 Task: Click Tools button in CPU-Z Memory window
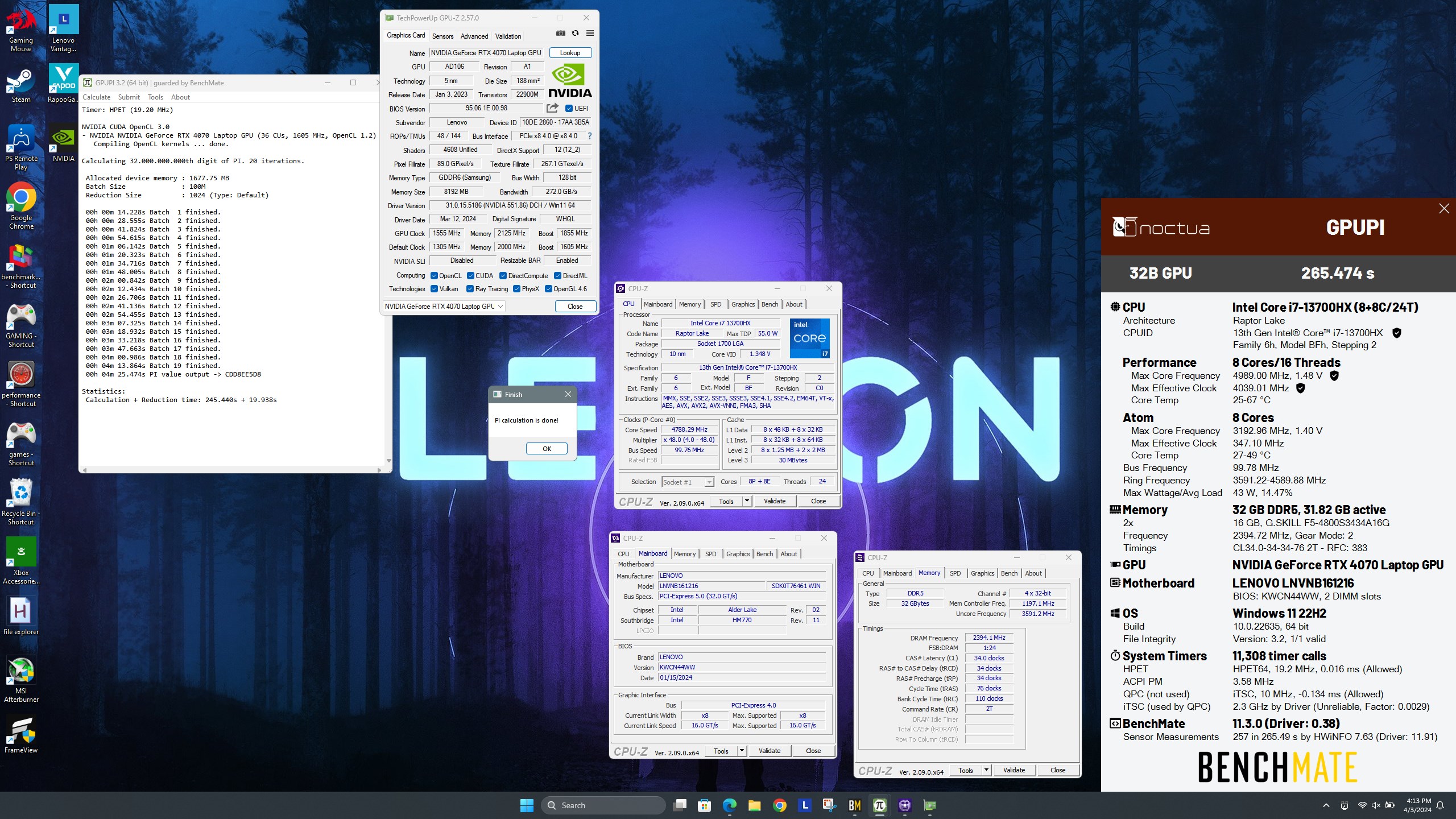pyautogui.click(x=966, y=770)
